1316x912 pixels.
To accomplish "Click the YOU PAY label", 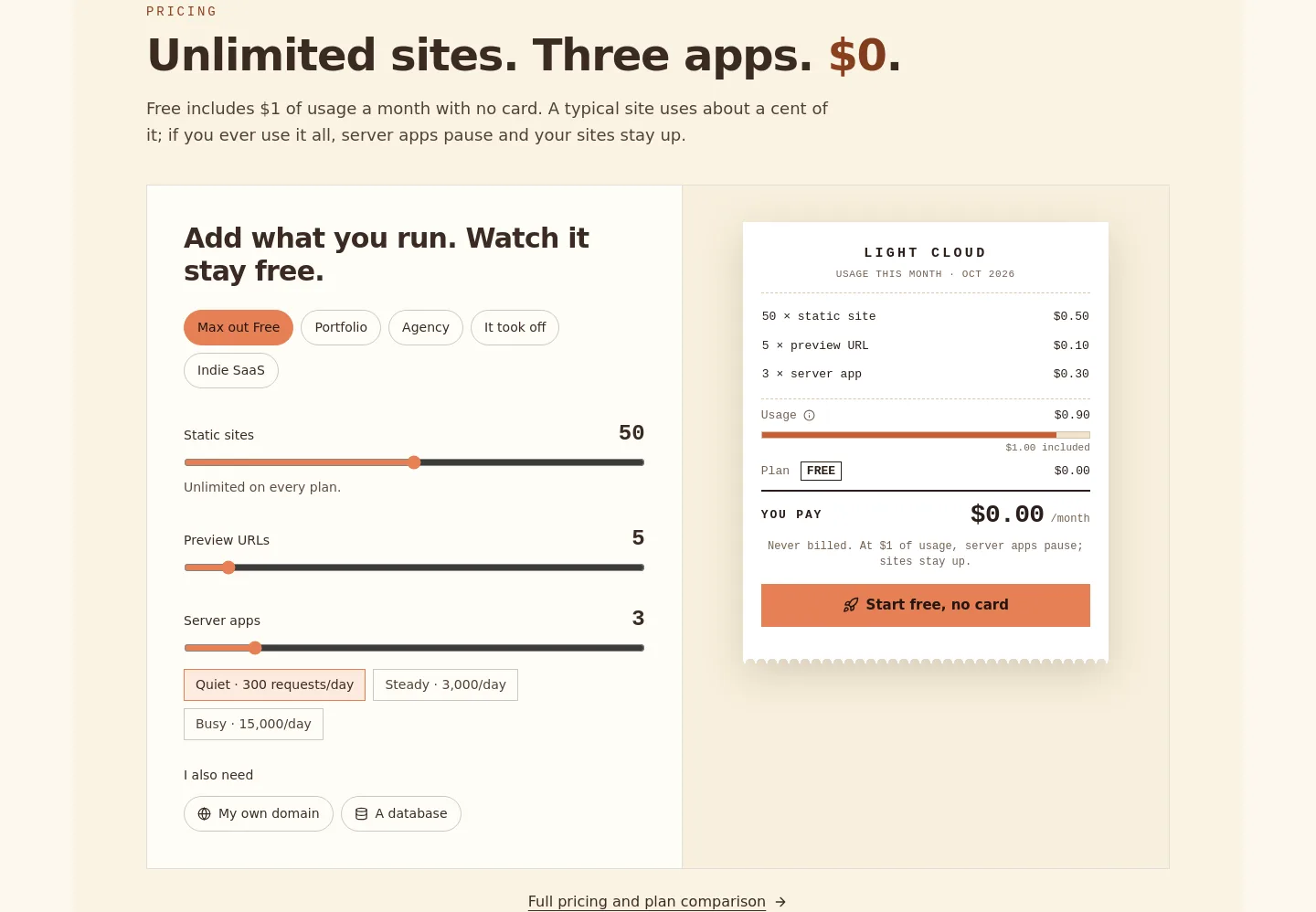I will [x=791, y=514].
